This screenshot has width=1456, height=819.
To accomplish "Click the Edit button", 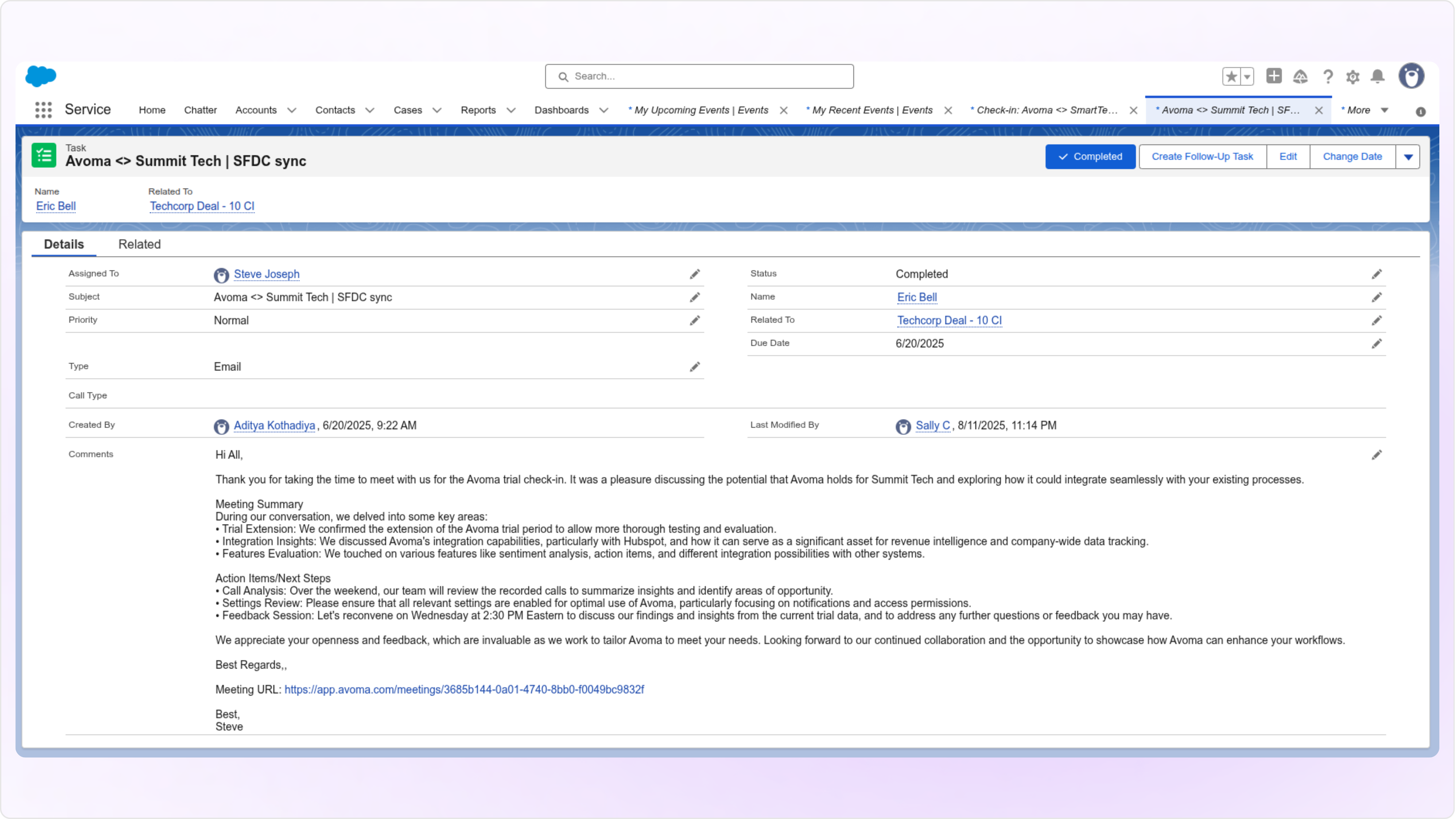I will click(x=1288, y=157).
